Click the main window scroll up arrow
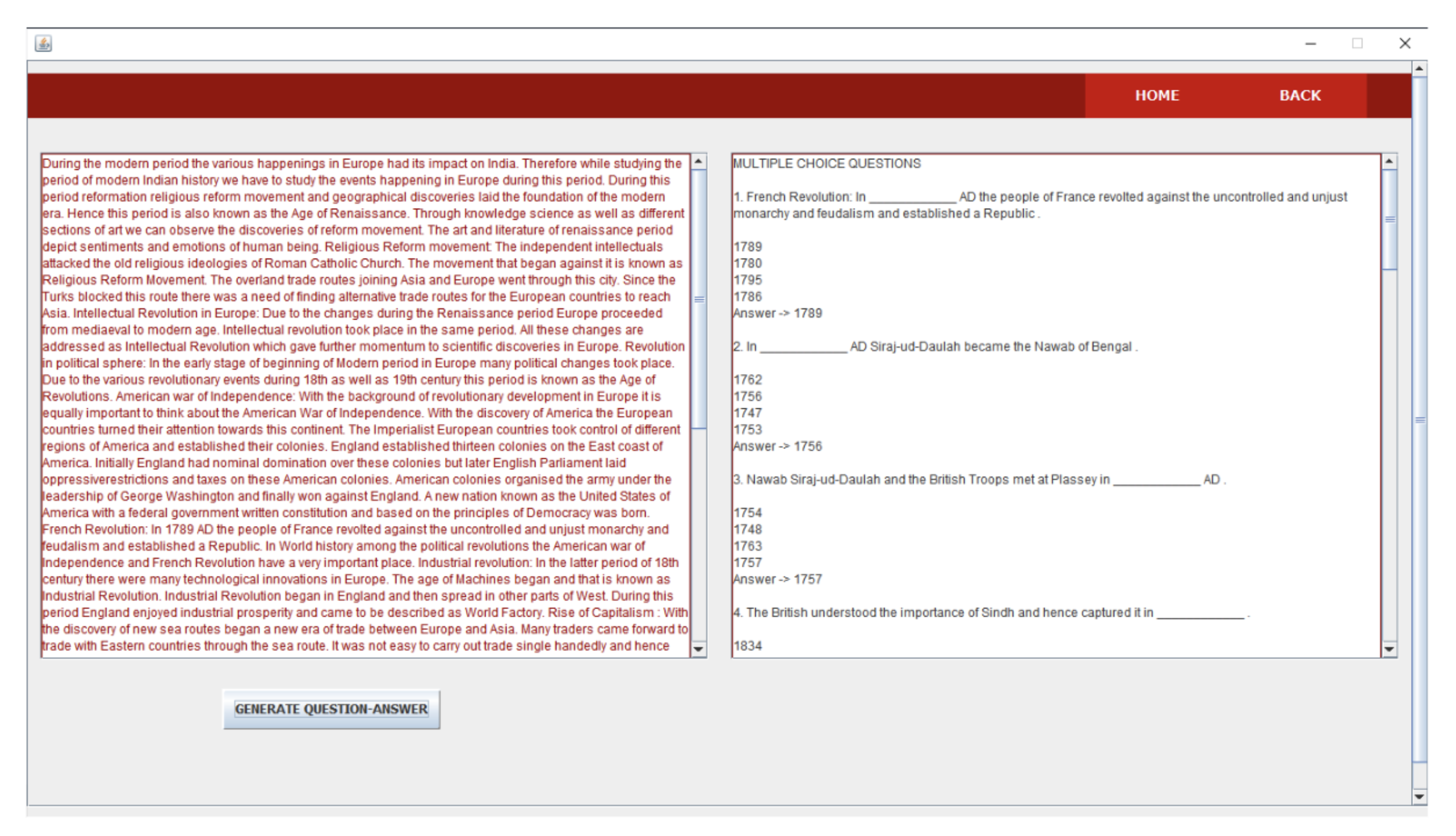1456x836 pixels. point(1419,69)
